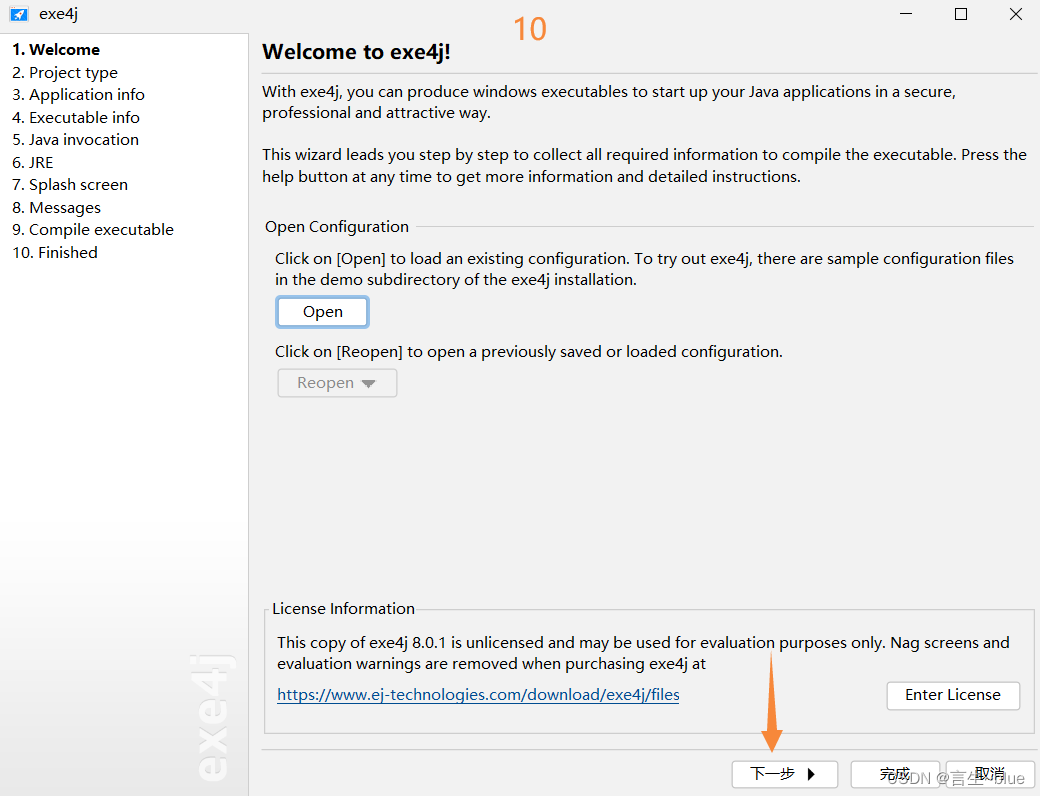Click the "Open Configuration" section label
Screen dimensions: 1040x796
tap(337, 227)
